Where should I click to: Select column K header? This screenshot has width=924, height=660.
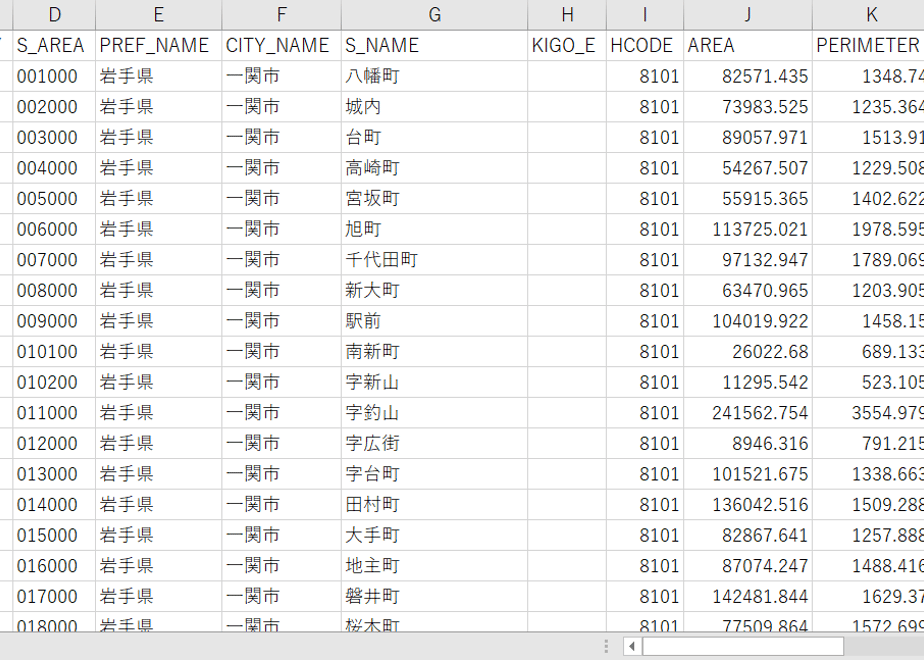[869, 15]
